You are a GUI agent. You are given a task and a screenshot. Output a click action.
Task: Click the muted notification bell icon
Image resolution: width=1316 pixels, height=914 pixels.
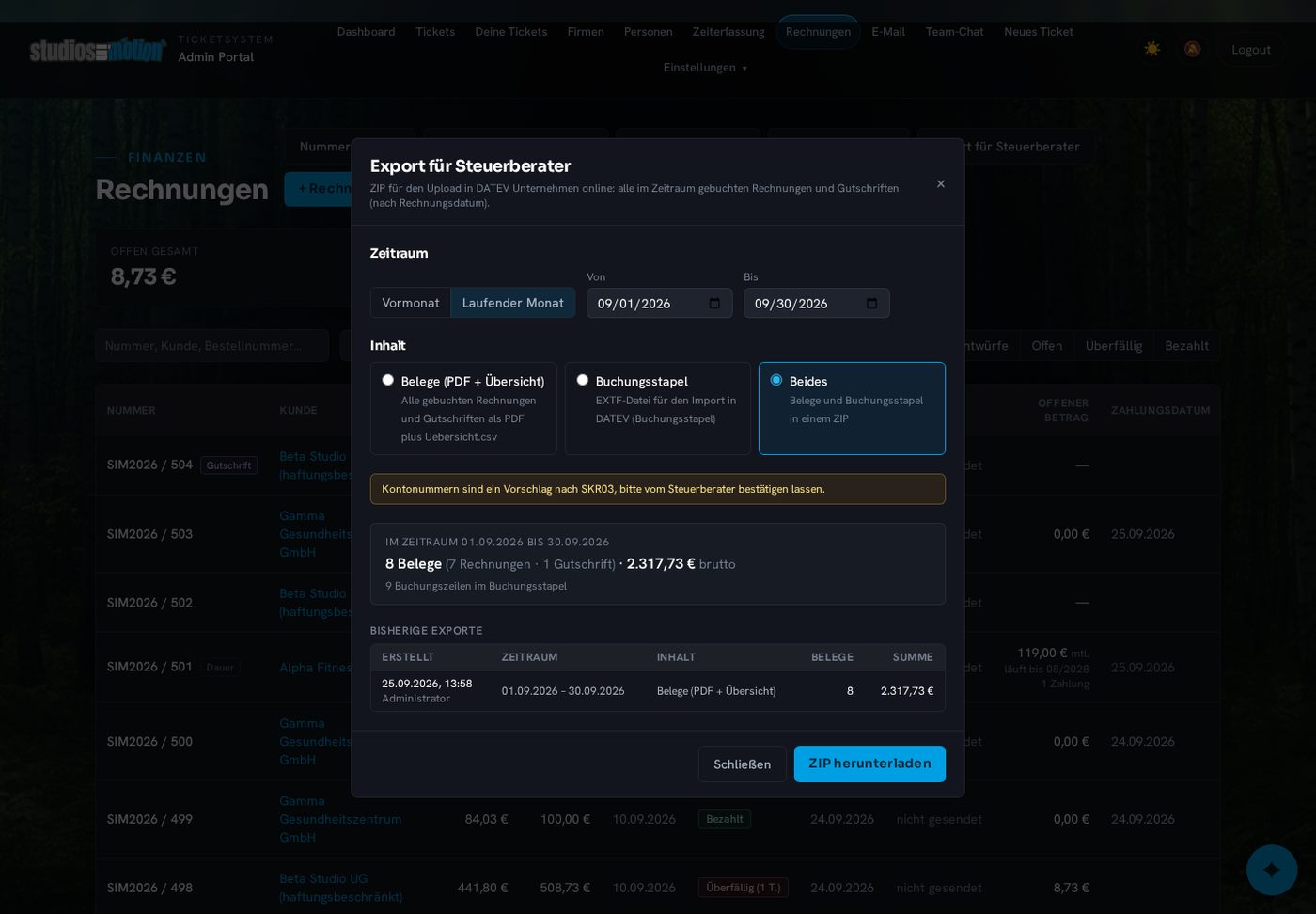pos(1192,49)
